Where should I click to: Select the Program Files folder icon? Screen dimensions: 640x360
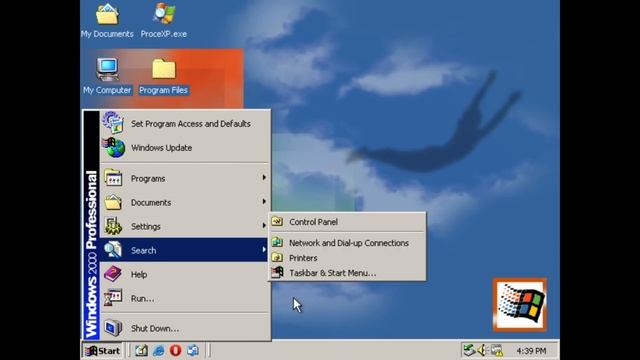(x=164, y=76)
